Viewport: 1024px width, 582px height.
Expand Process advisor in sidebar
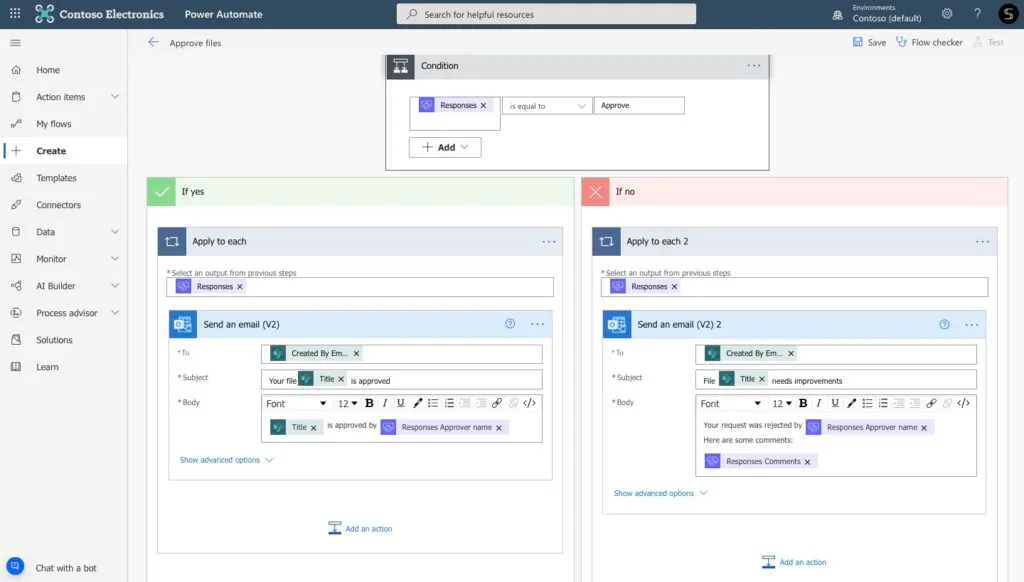coord(115,313)
